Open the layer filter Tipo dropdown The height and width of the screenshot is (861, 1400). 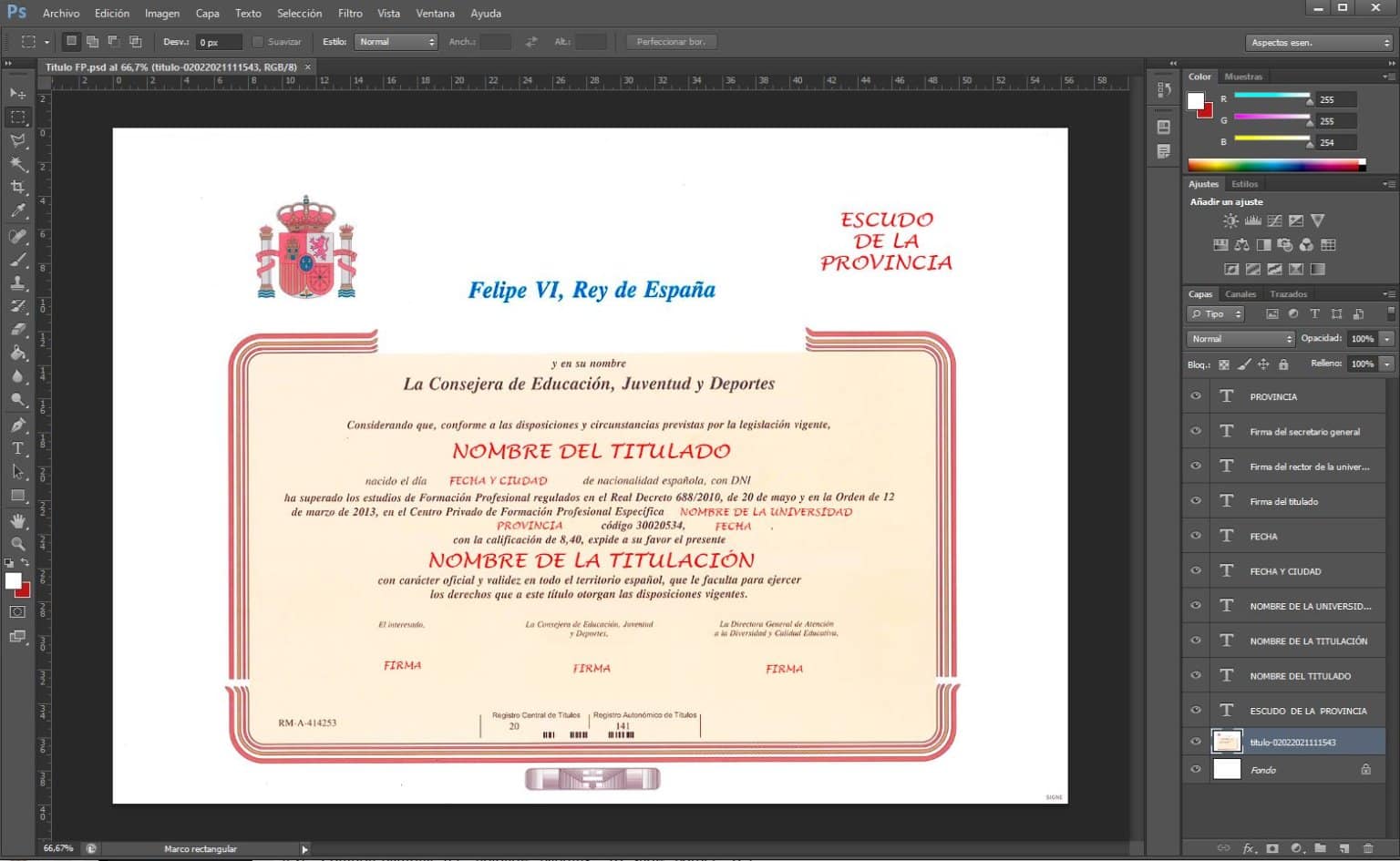[1215, 313]
